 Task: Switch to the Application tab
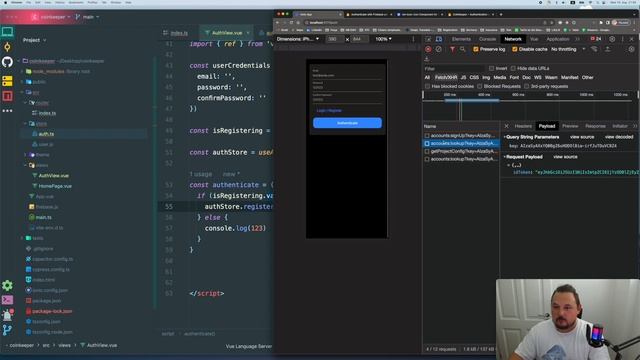[x=558, y=39]
